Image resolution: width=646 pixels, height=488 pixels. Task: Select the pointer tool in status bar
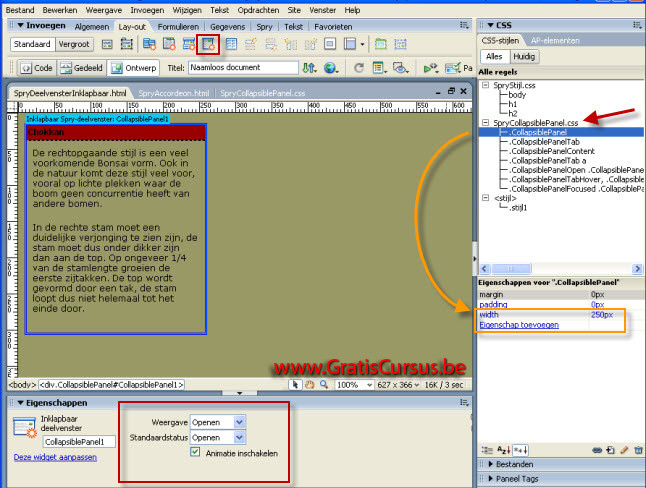[295, 385]
